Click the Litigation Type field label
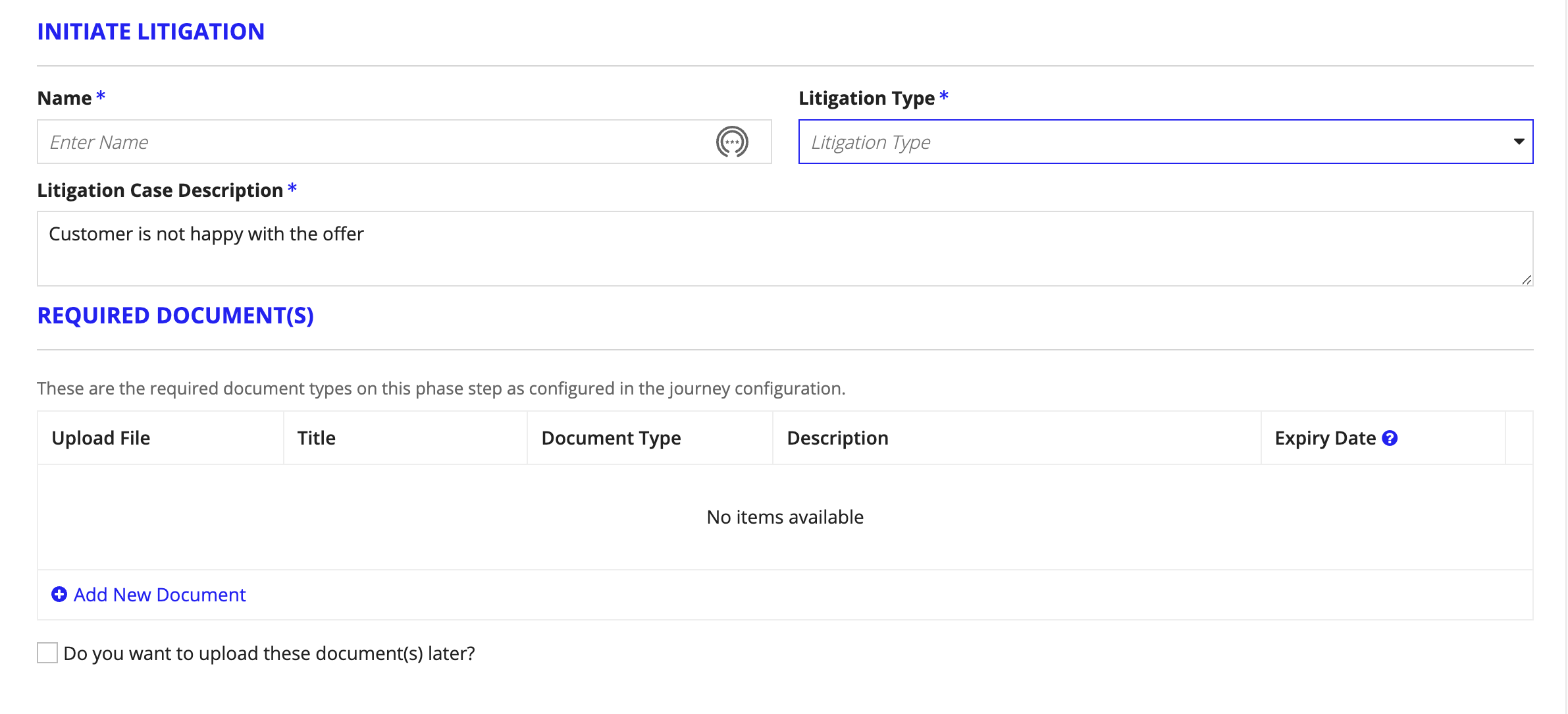Image resolution: width=1568 pixels, height=714 pixels. (866, 98)
